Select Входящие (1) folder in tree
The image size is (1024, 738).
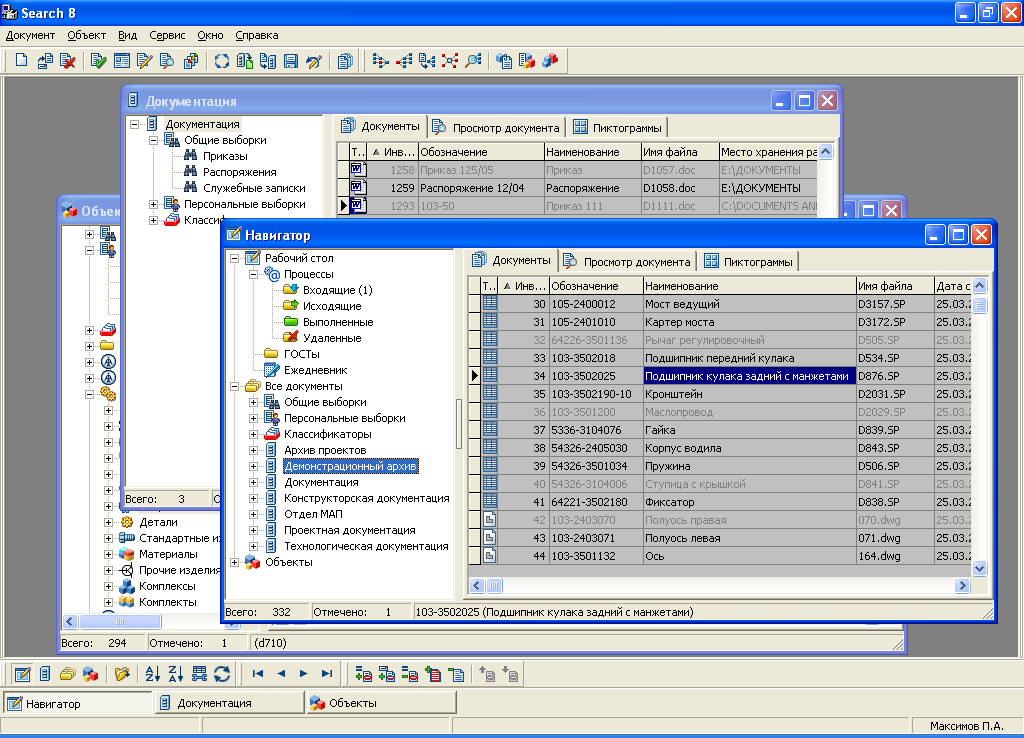tap(337, 290)
